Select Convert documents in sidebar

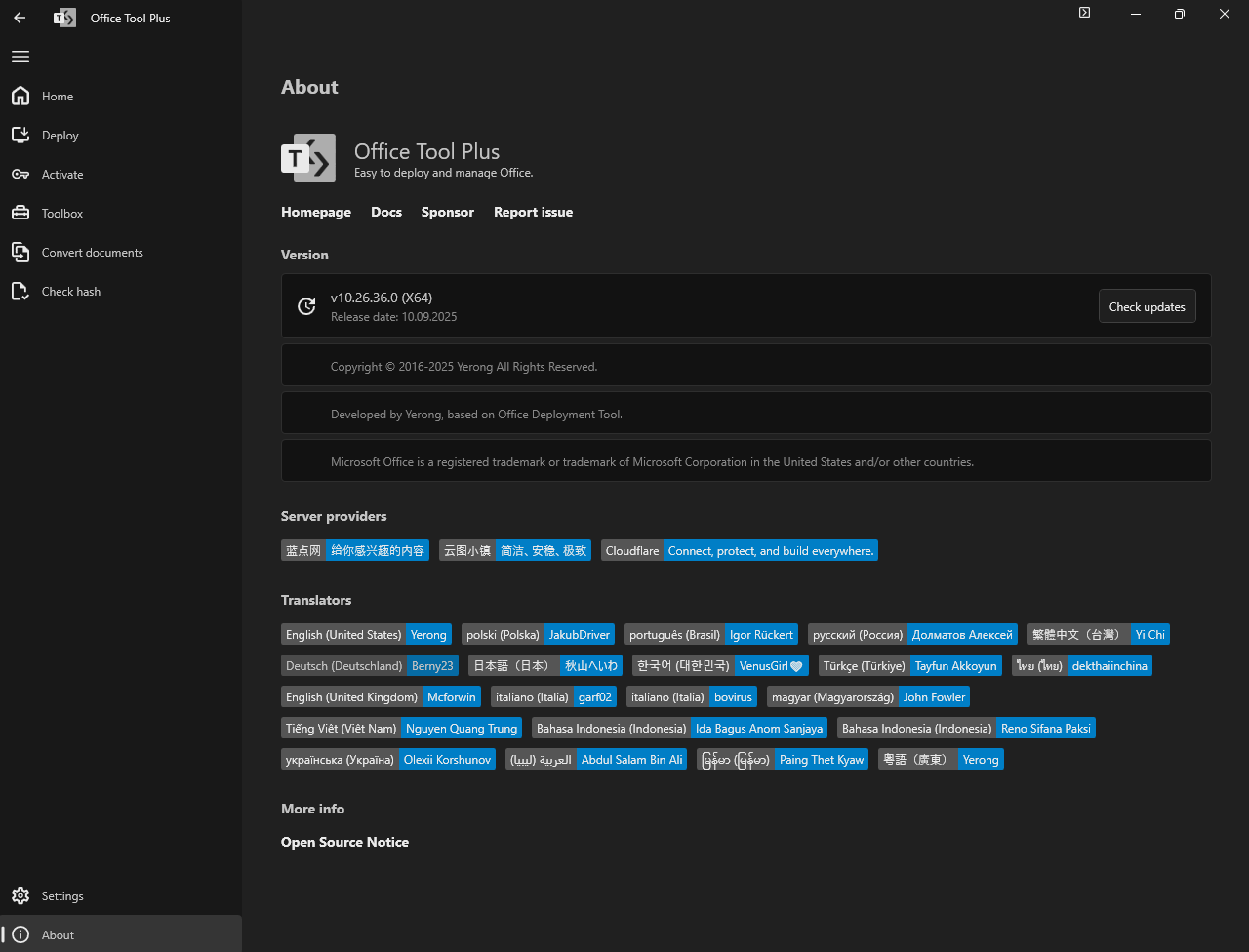click(121, 252)
